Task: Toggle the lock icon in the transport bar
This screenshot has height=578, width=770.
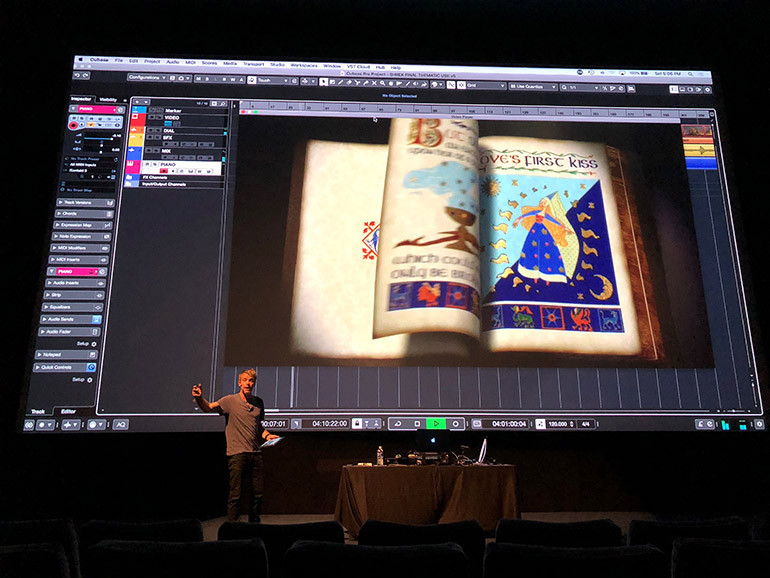Action: point(357,424)
